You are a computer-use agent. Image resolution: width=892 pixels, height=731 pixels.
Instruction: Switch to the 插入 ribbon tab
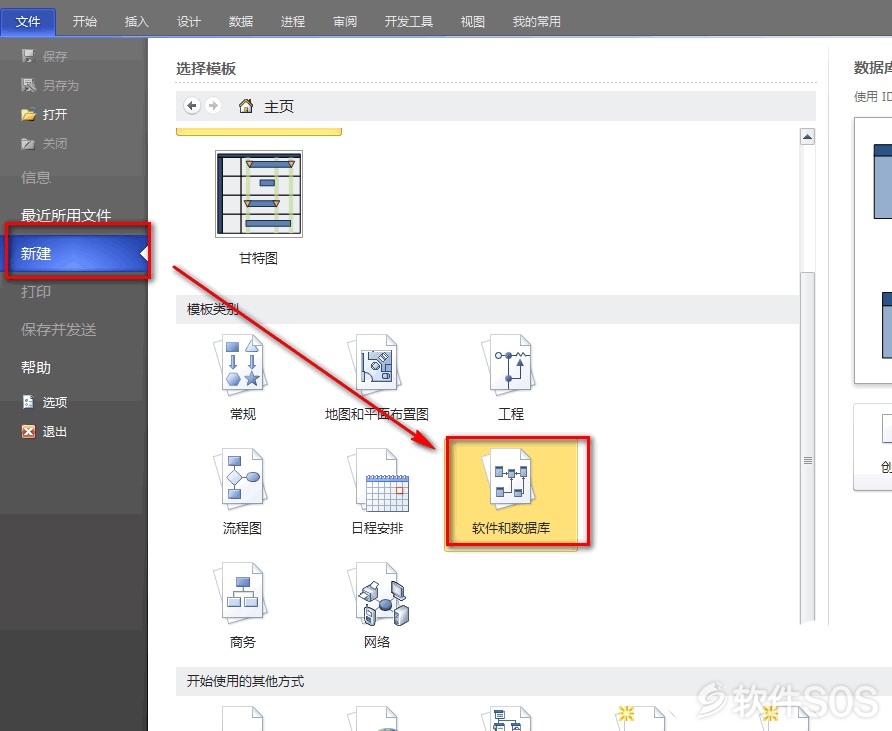pyautogui.click(x=137, y=22)
